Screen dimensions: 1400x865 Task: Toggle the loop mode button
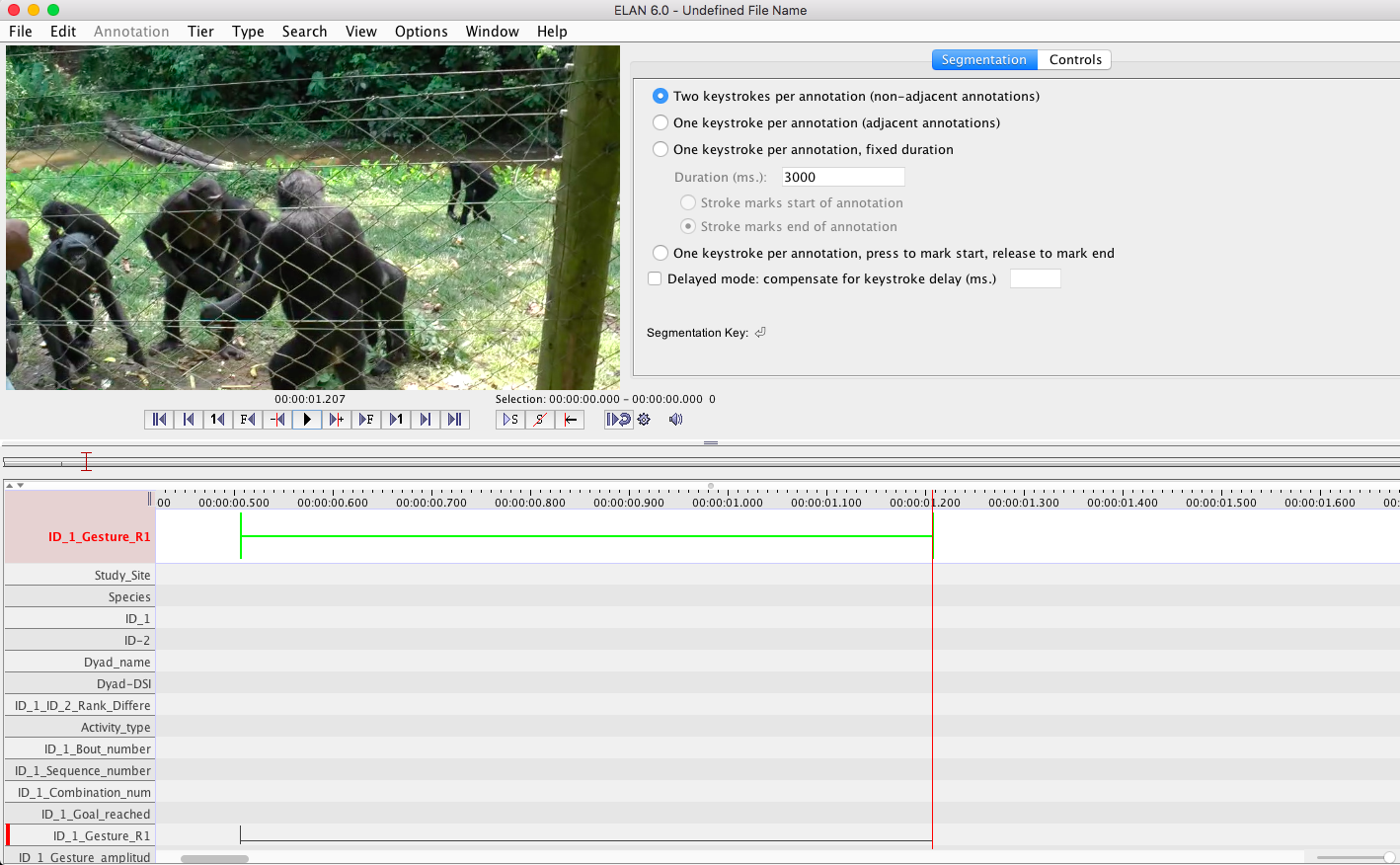tap(618, 420)
